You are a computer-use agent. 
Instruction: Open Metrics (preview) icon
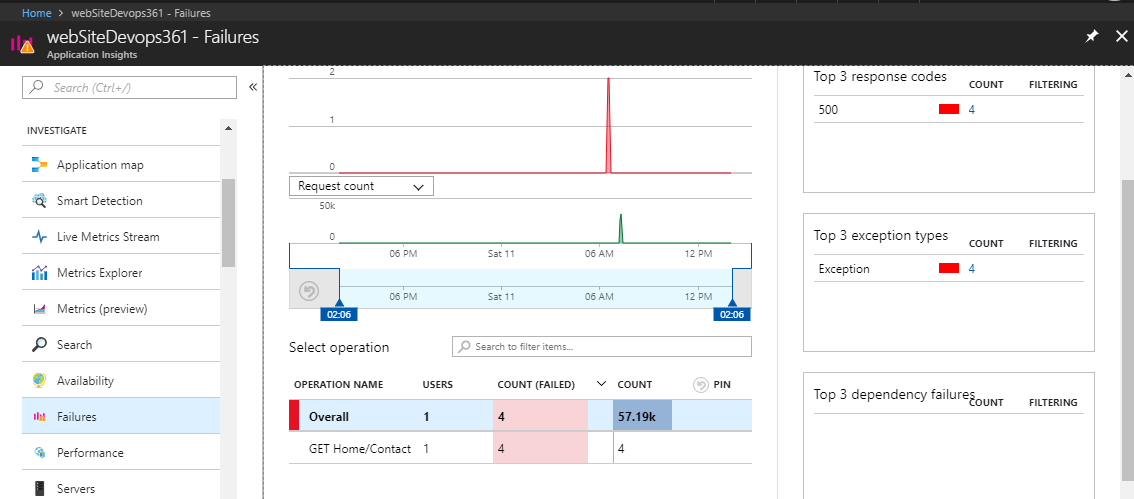[x=39, y=309]
